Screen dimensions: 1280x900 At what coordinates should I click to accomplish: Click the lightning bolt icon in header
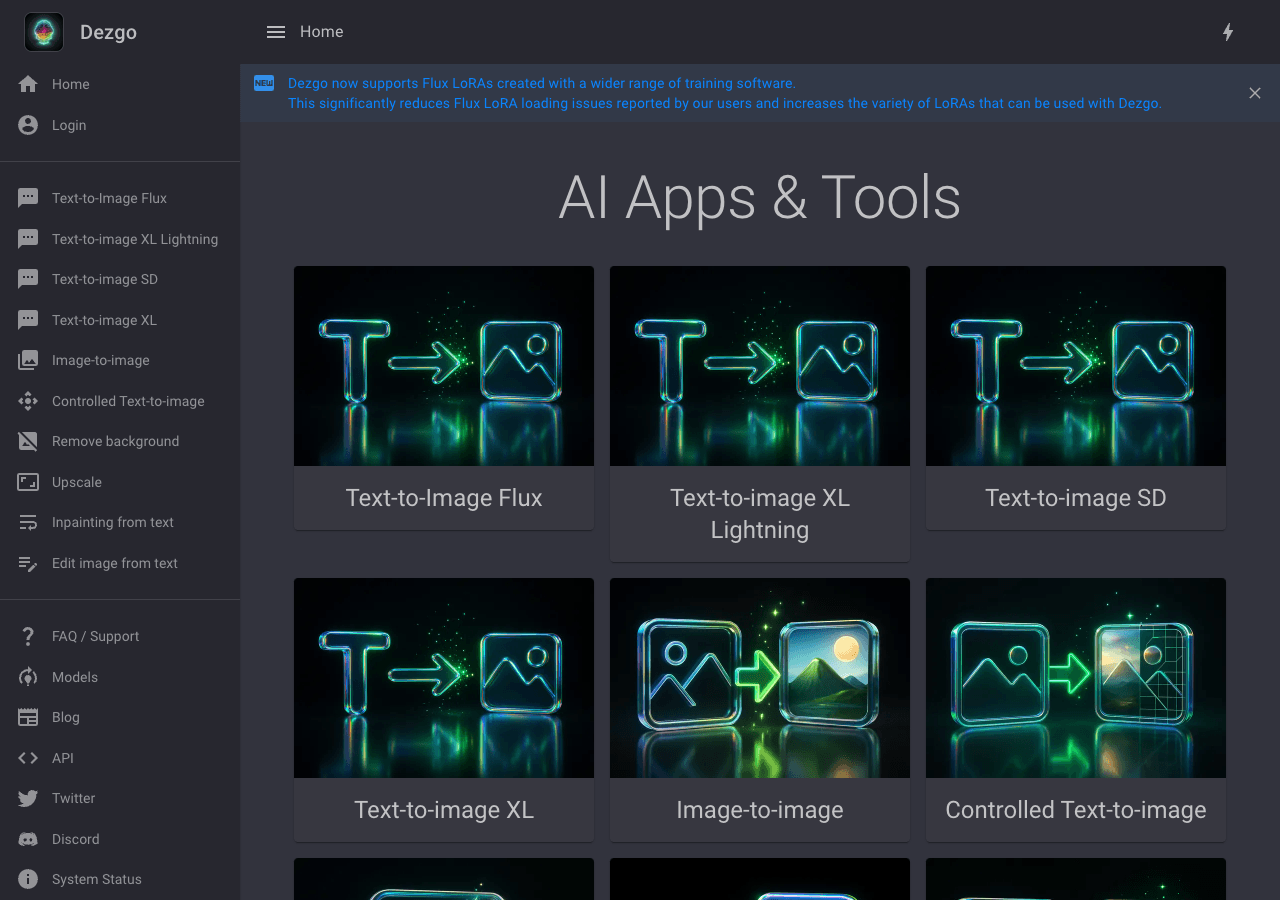pos(1228,32)
